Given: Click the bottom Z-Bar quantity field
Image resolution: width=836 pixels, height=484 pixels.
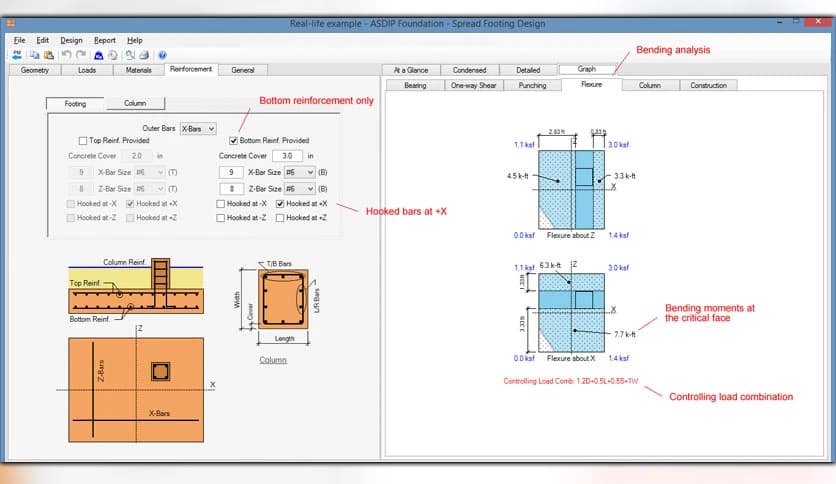Looking at the screenshot, I should 231,189.
